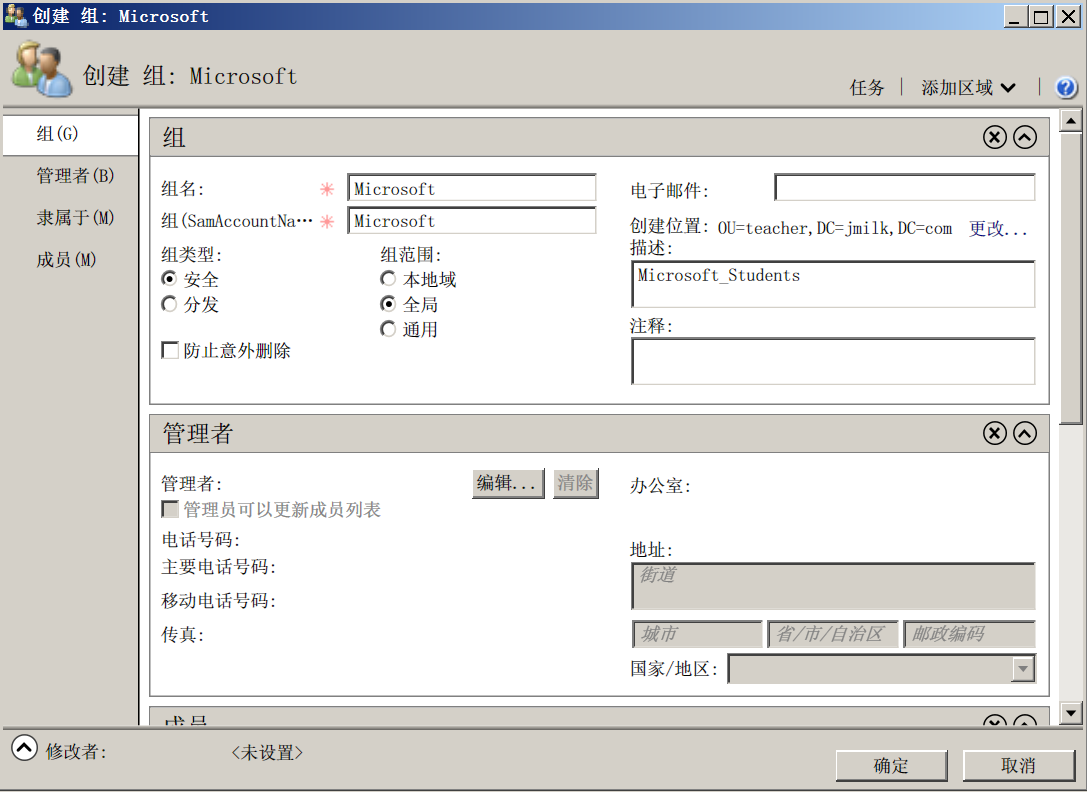Click the 城市 field

click(697, 634)
